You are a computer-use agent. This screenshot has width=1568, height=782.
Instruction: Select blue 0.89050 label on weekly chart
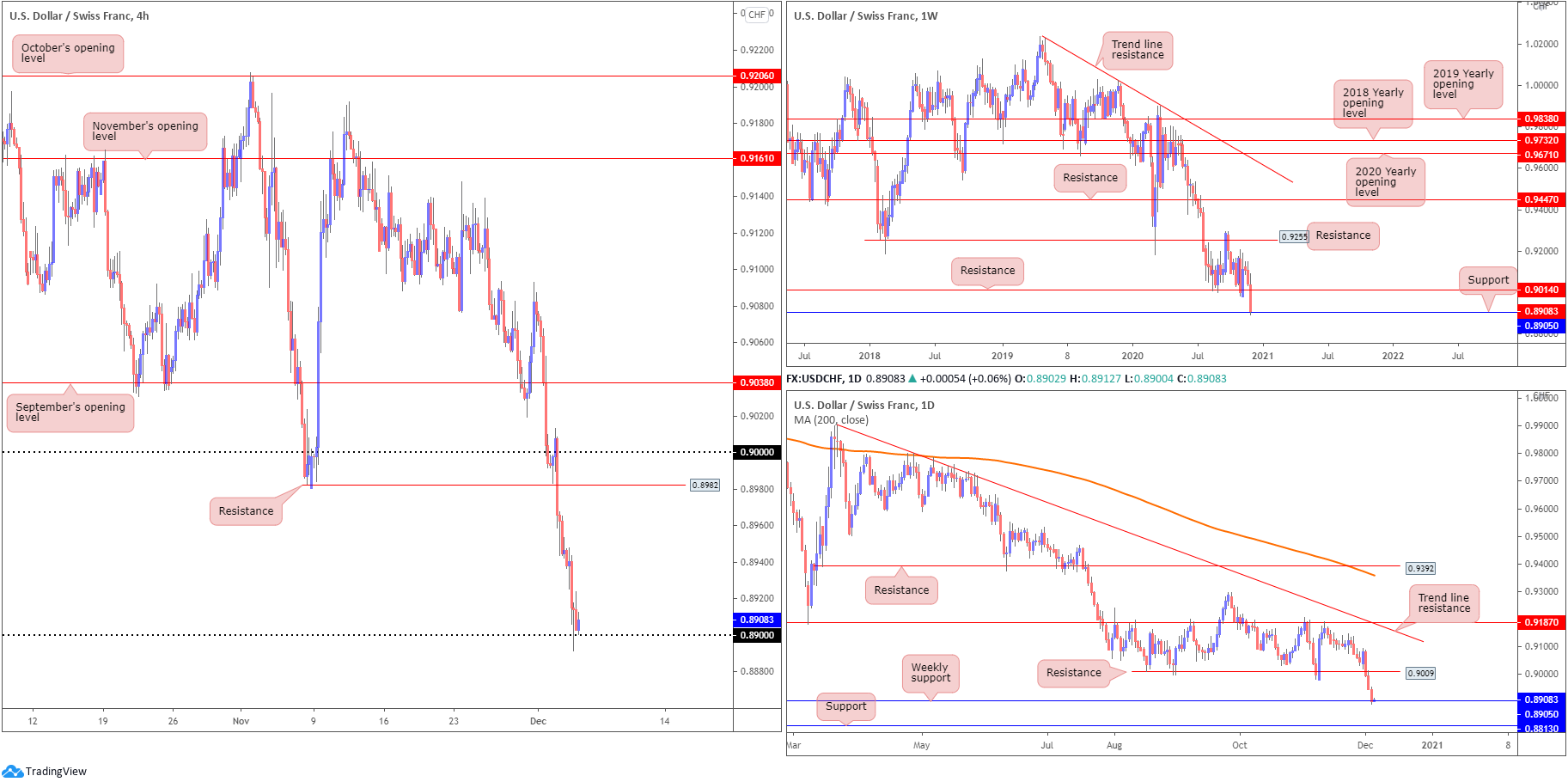coord(1541,327)
